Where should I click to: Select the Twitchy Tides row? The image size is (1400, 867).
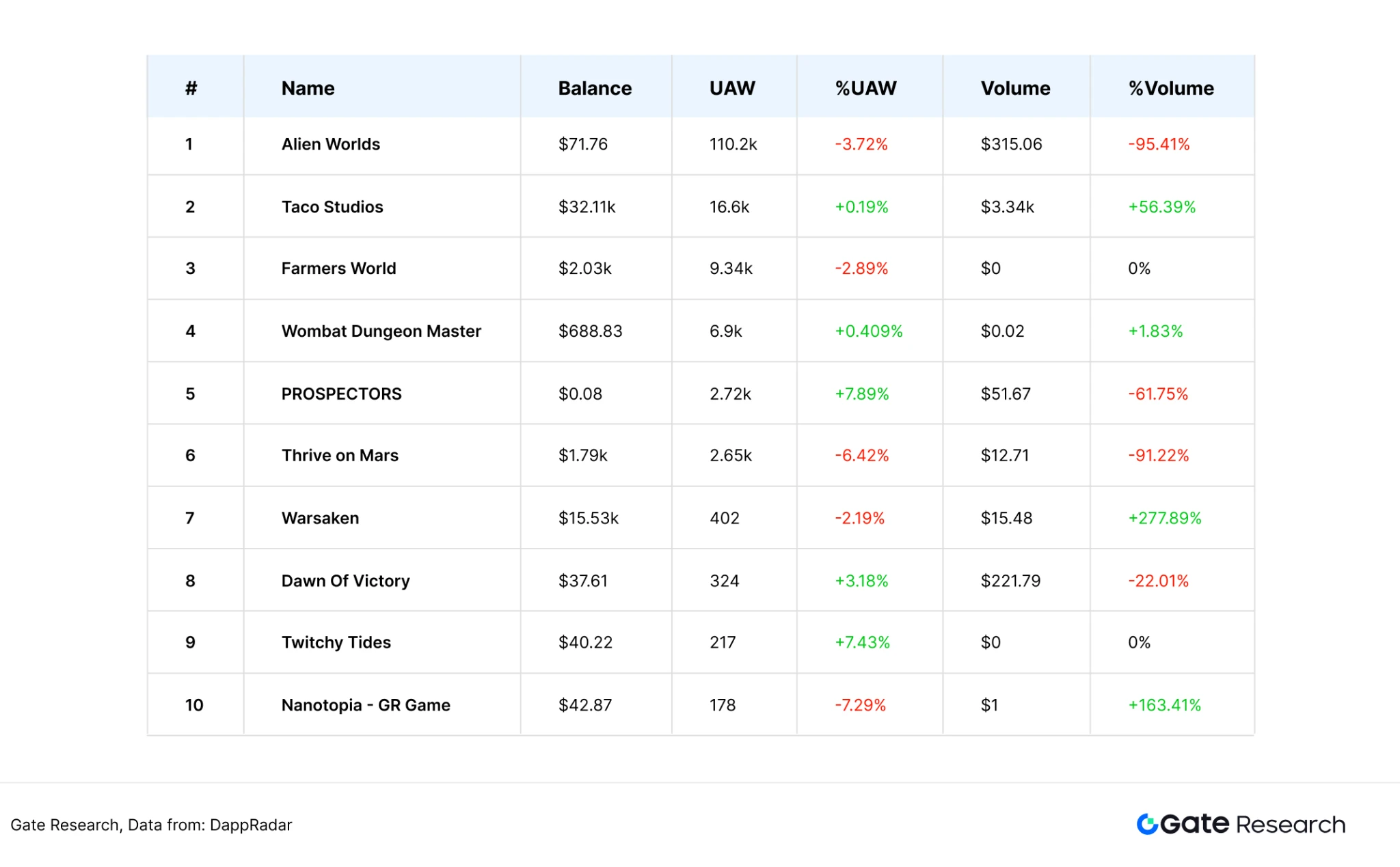click(336, 643)
